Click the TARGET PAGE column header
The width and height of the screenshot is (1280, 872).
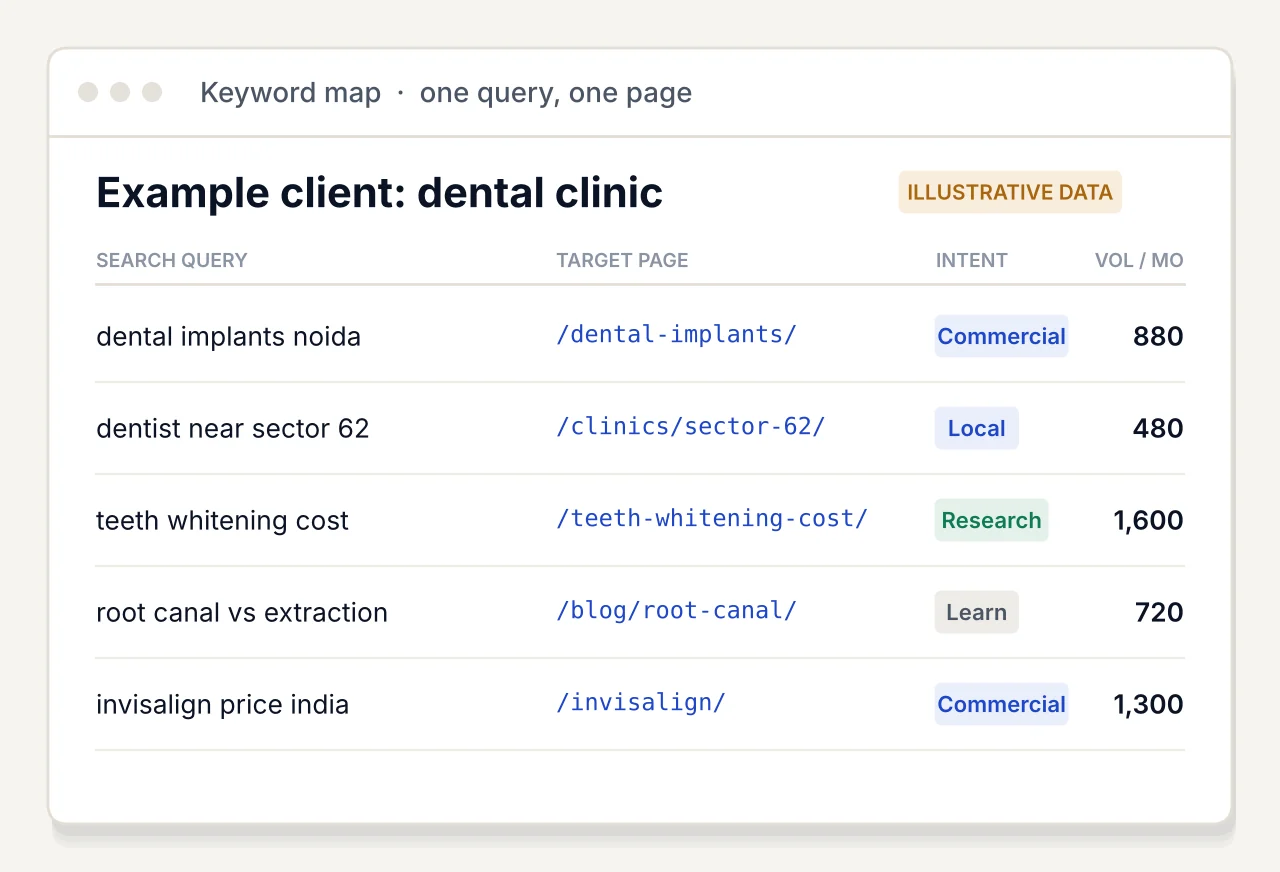pyautogui.click(x=622, y=260)
